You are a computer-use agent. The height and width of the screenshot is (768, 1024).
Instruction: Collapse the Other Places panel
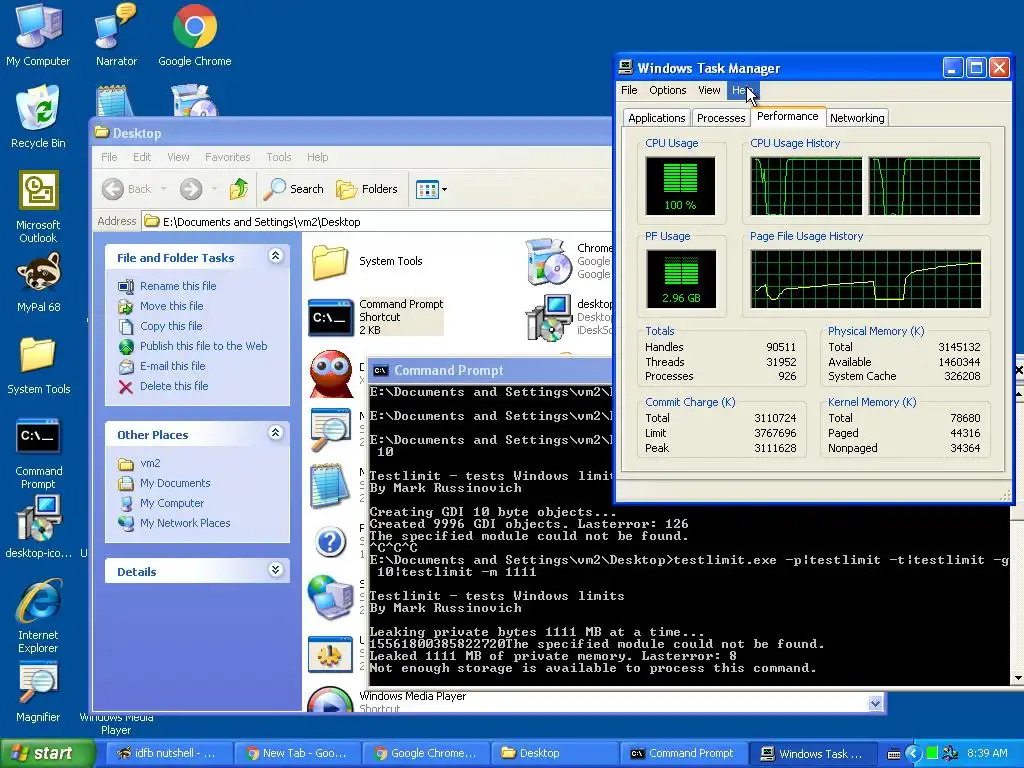[x=276, y=432]
